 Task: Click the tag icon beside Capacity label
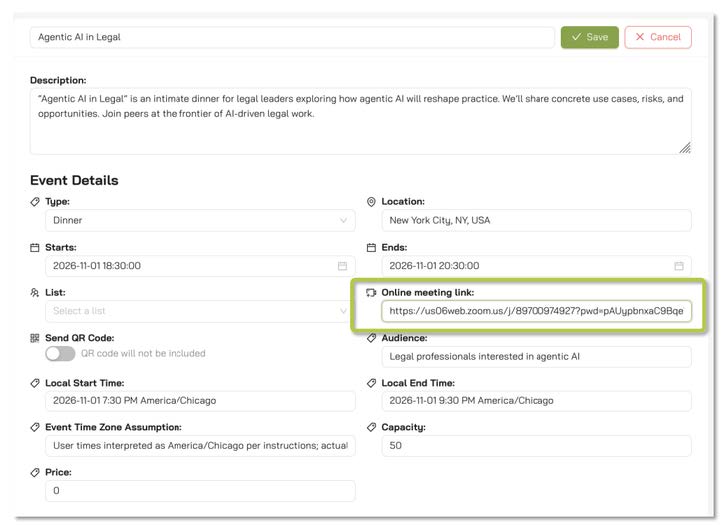371,427
